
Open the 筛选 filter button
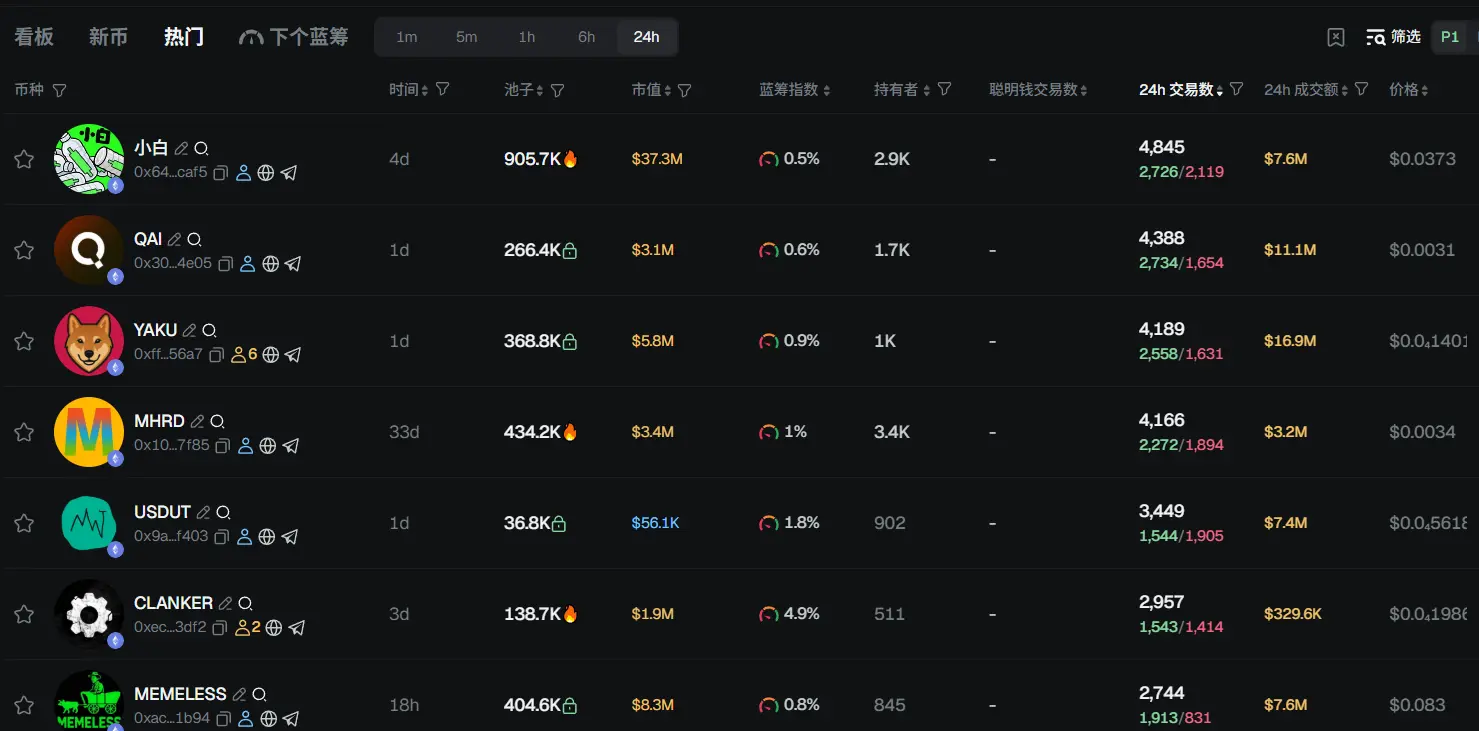1393,37
